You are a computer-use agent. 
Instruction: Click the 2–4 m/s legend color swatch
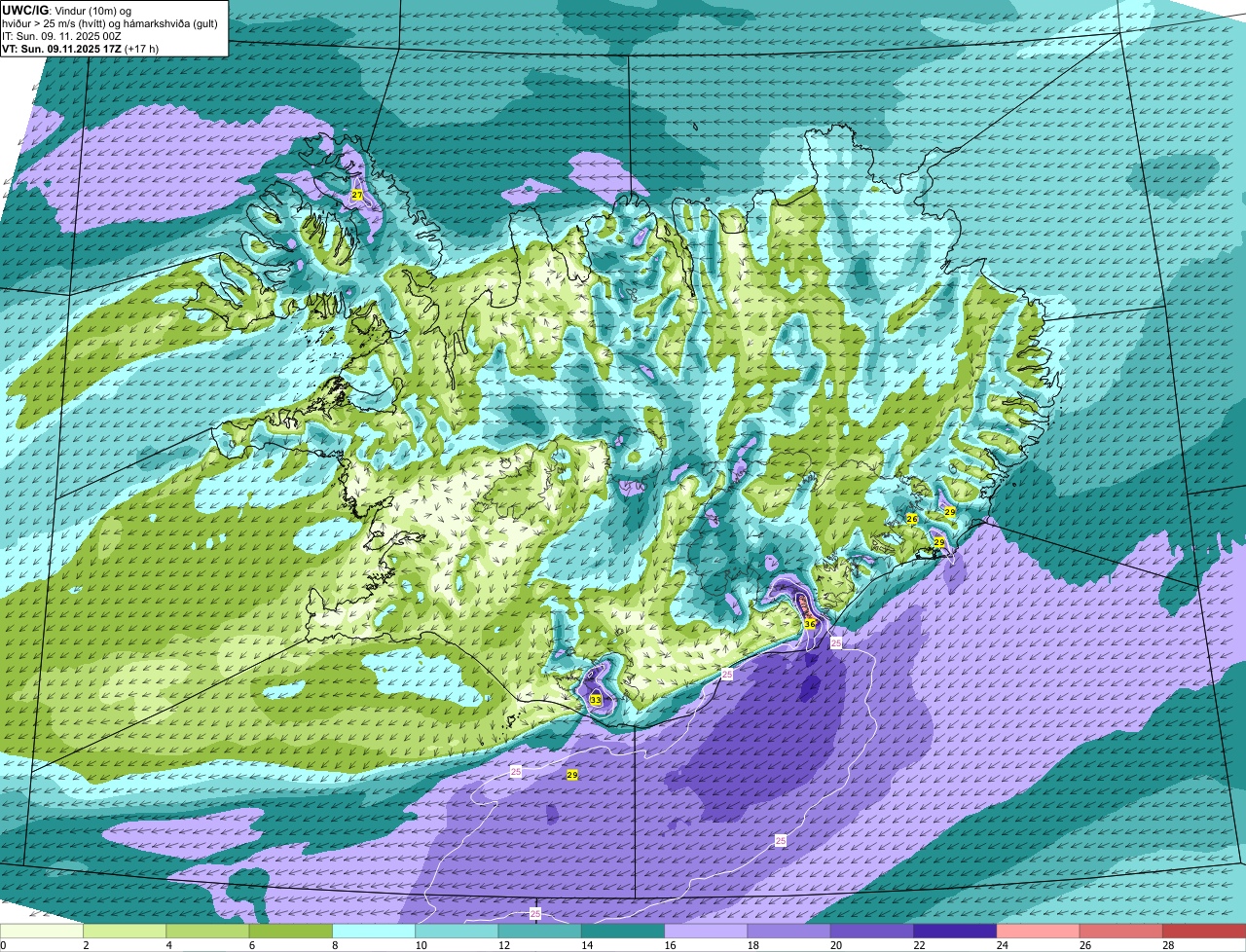coord(125,932)
